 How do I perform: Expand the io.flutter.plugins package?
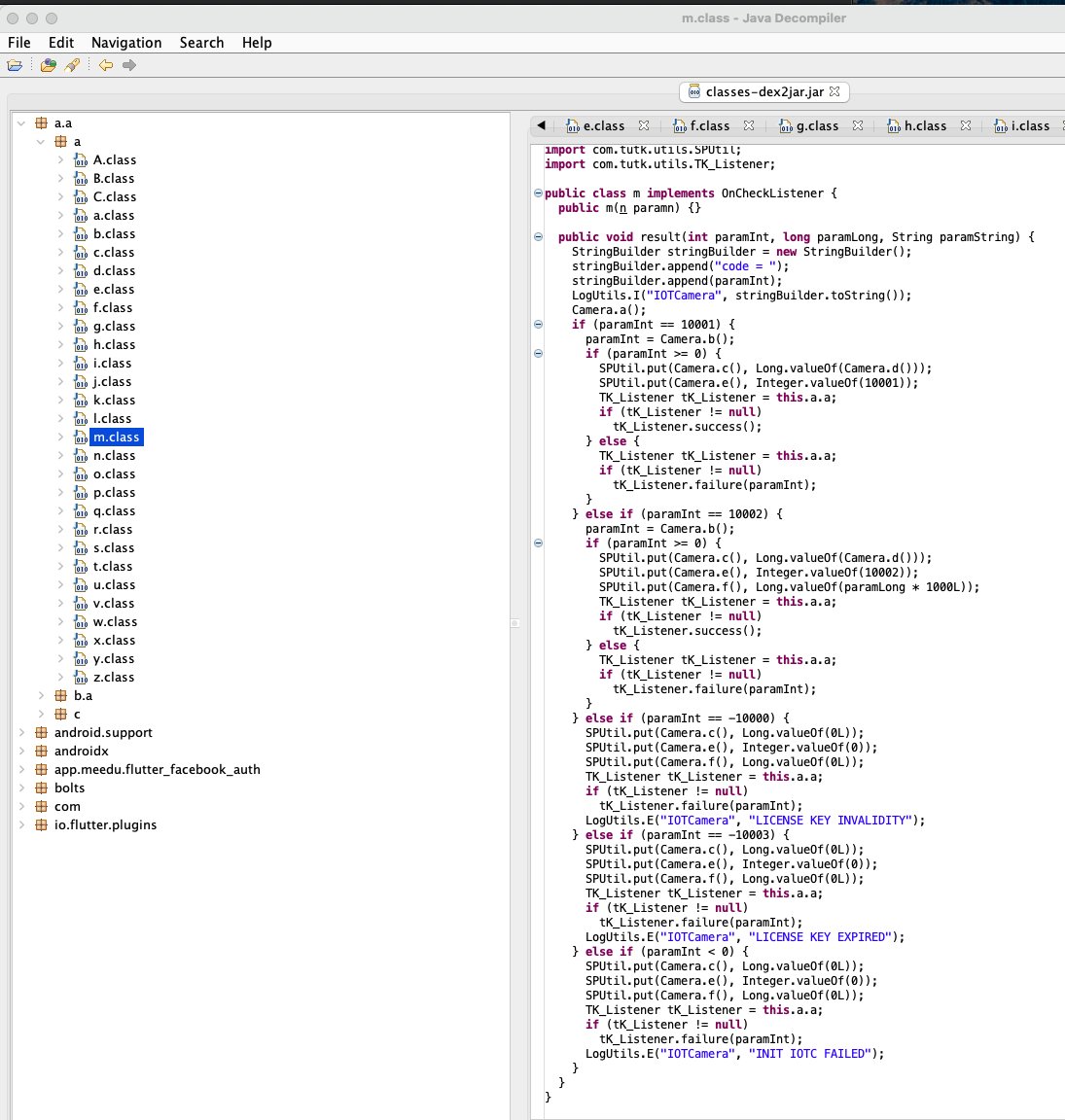[x=21, y=825]
